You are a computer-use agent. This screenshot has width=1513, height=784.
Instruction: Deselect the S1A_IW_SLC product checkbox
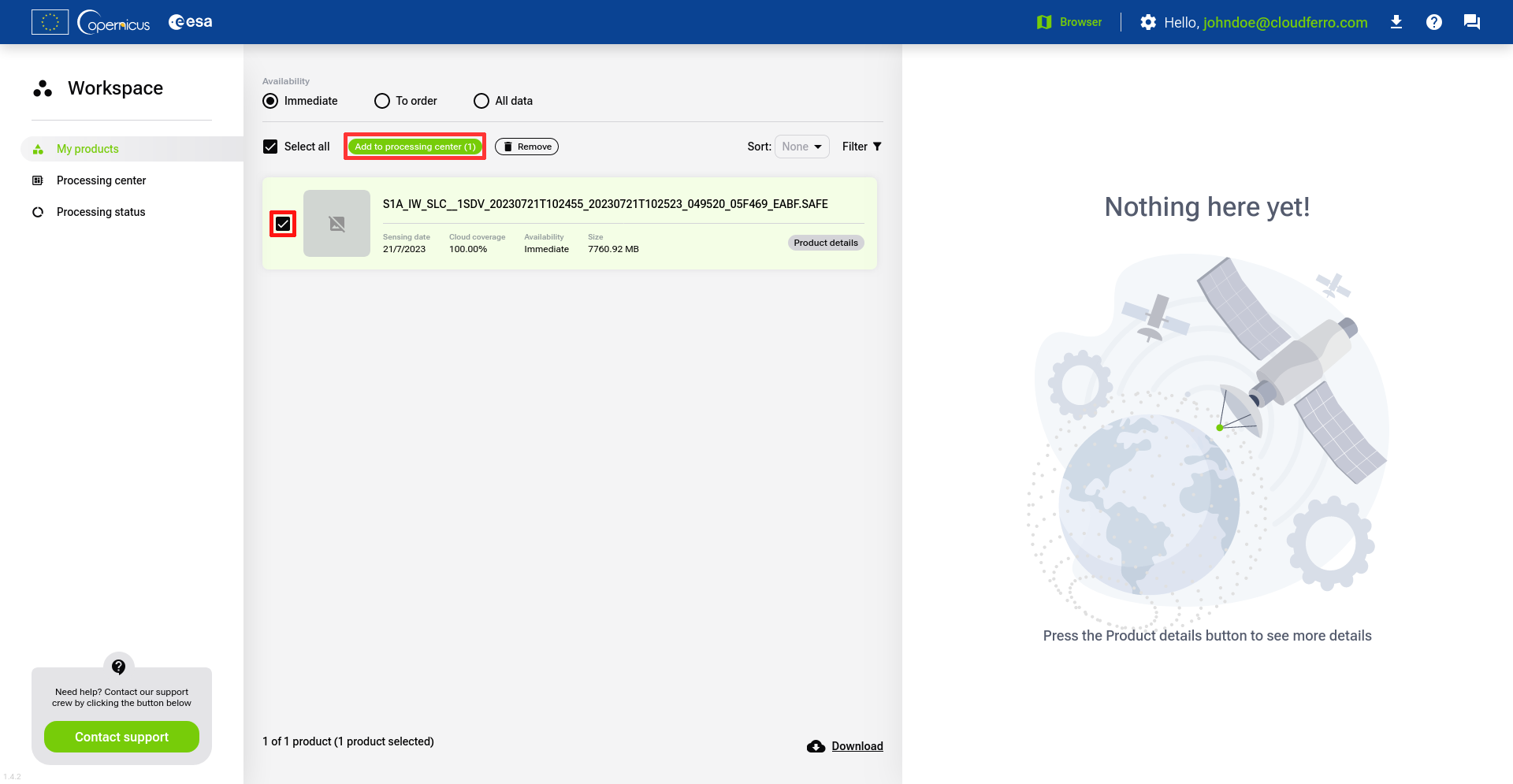click(x=283, y=224)
